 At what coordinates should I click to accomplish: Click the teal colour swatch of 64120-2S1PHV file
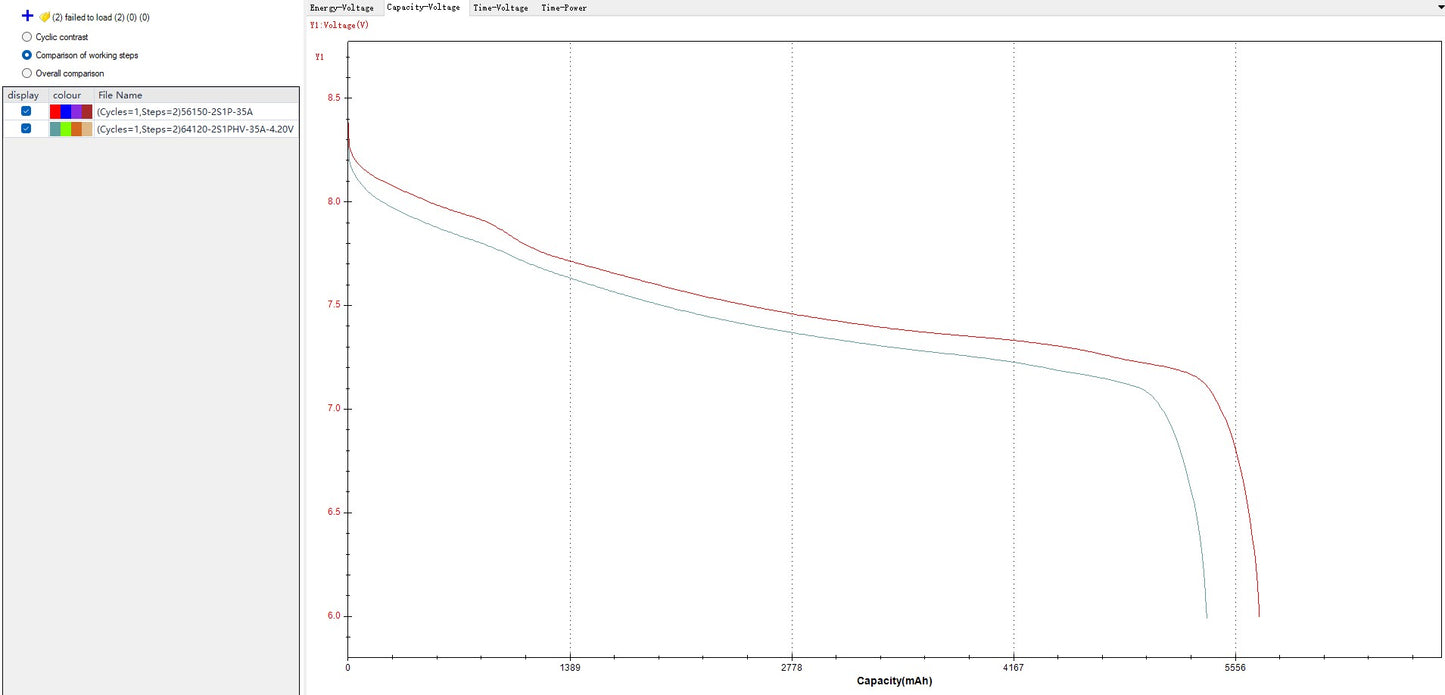pos(55,129)
